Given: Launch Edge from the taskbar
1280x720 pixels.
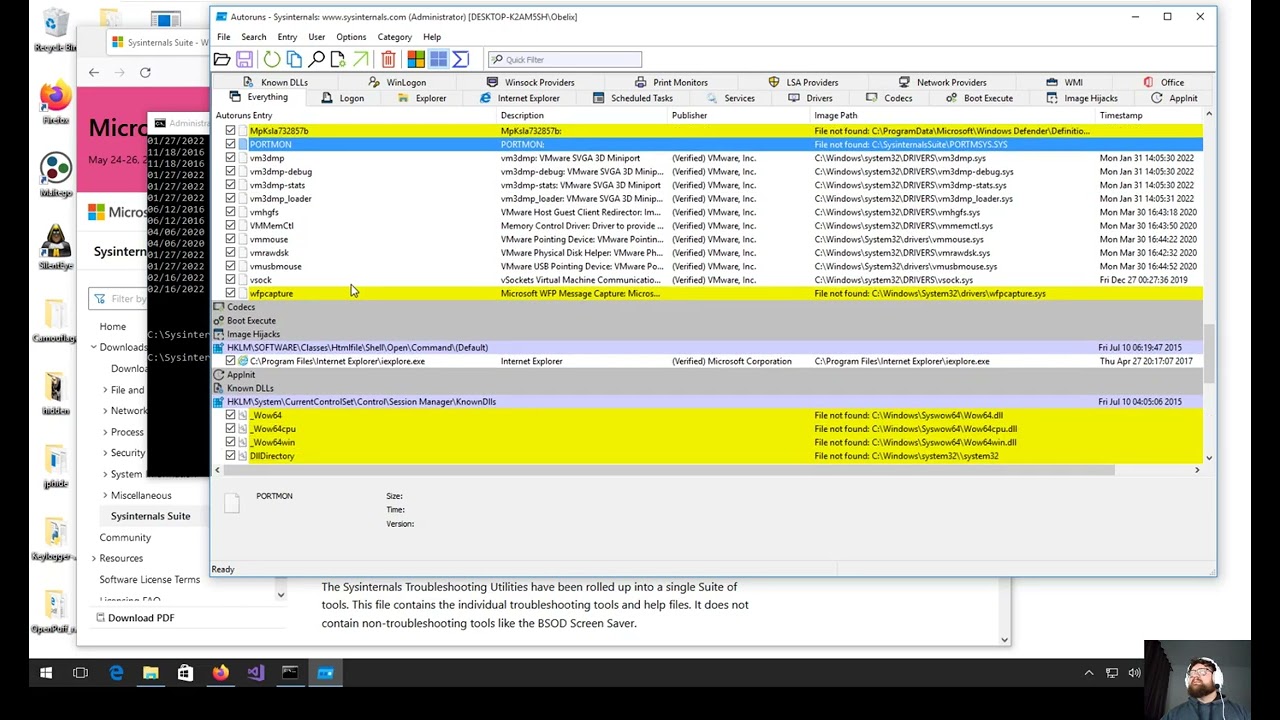Looking at the screenshot, I should (x=116, y=673).
